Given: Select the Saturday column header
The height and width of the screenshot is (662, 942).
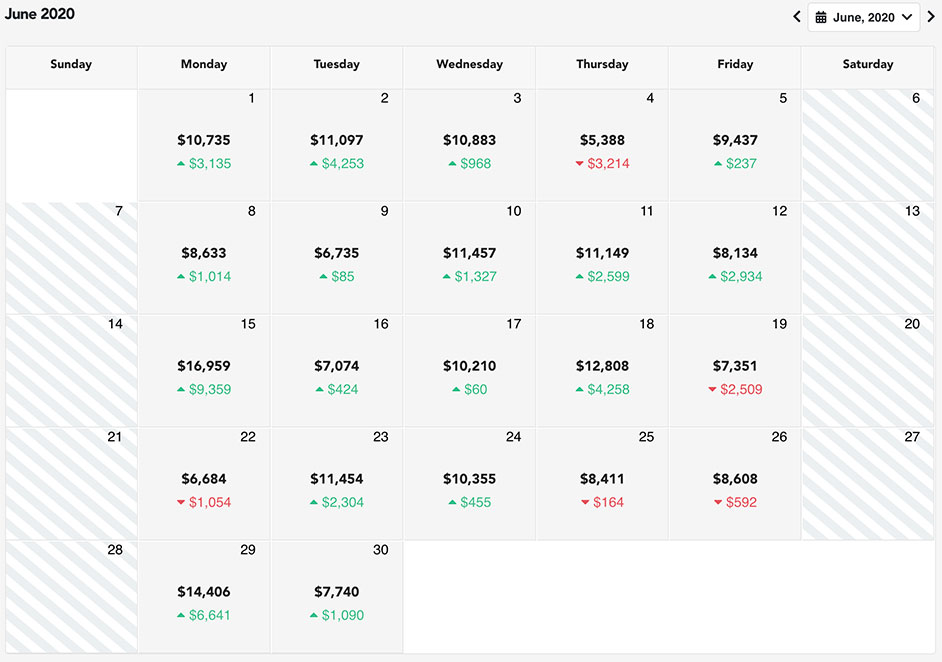Looking at the screenshot, I should click(867, 64).
